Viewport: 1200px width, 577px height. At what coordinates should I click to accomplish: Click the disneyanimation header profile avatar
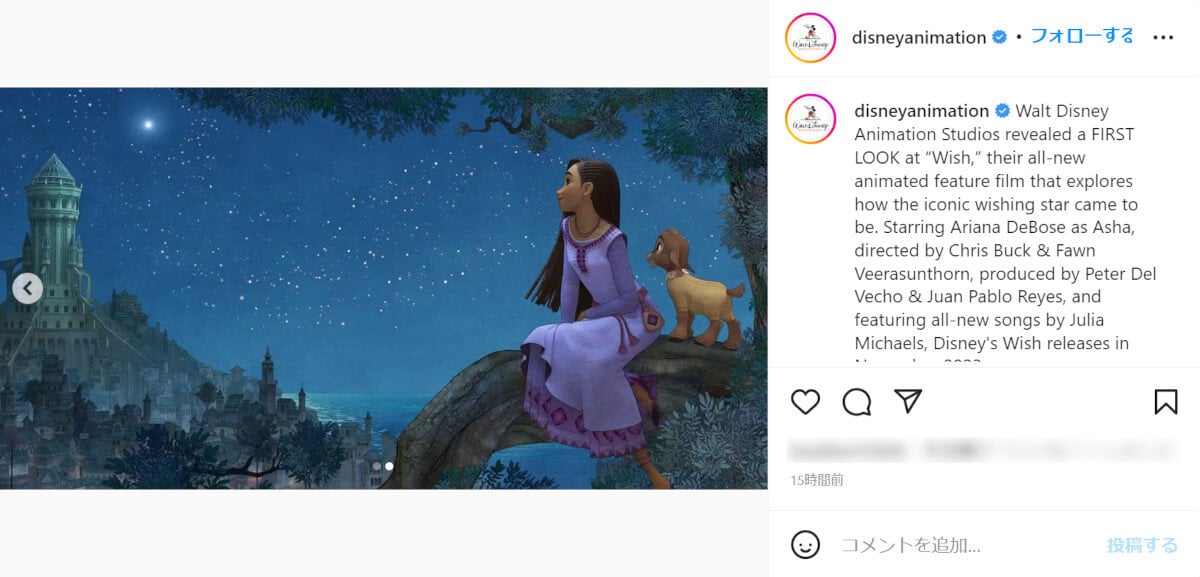coord(811,38)
